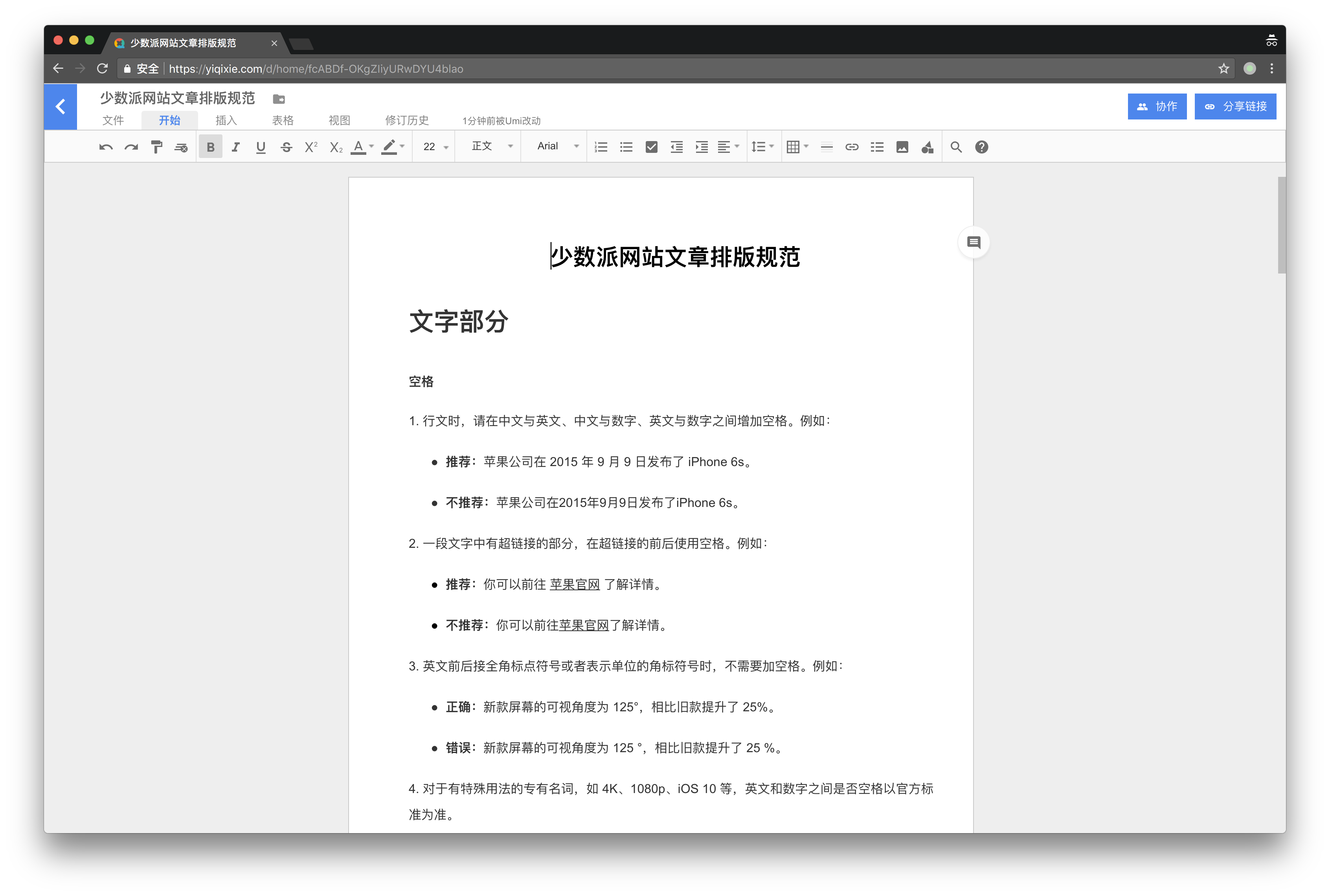This screenshot has width=1330, height=896.
Task: Reload the page in the browser
Action: click(x=102, y=68)
